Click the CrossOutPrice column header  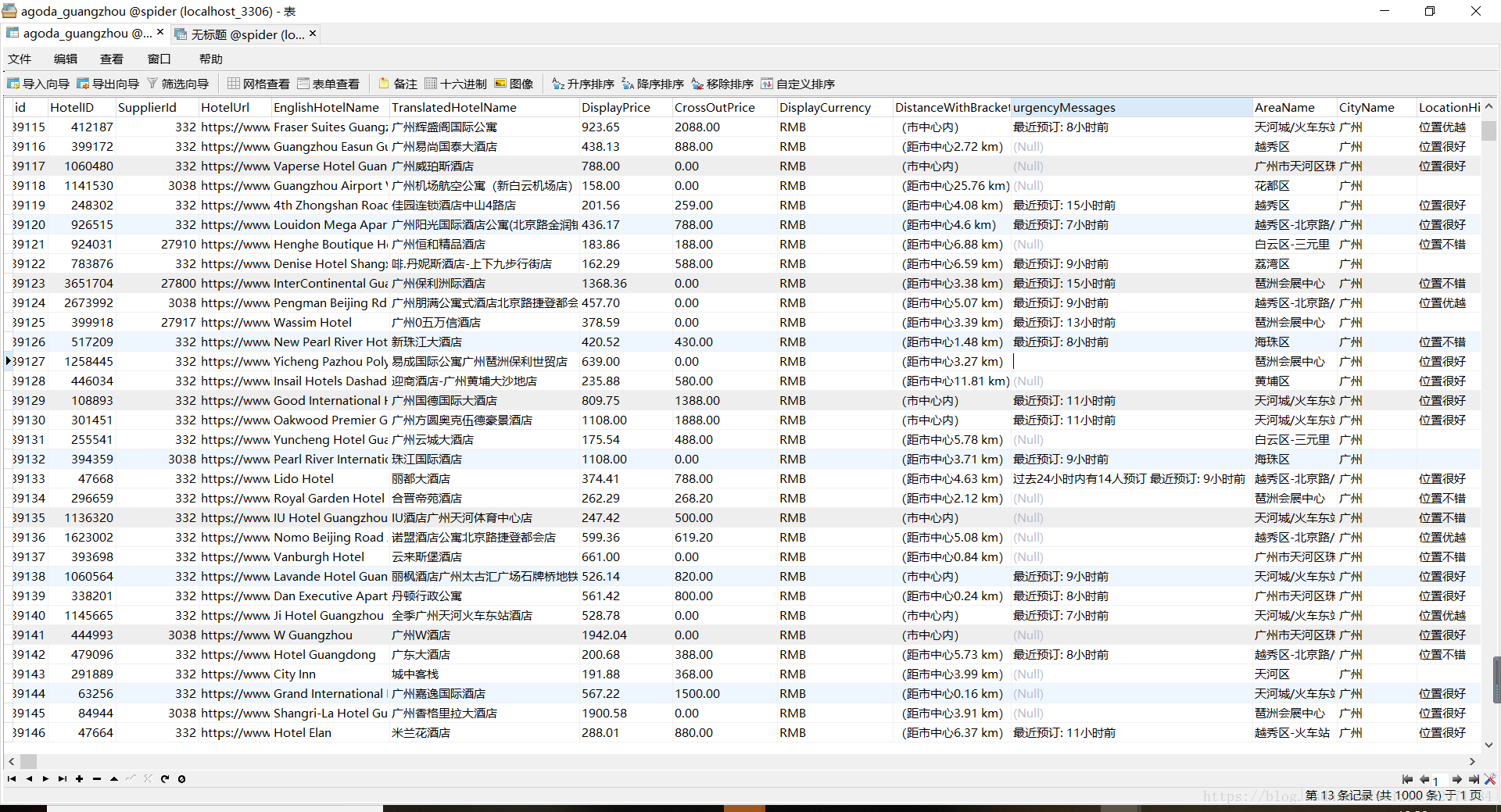pyautogui.click(x=724, y=107)
